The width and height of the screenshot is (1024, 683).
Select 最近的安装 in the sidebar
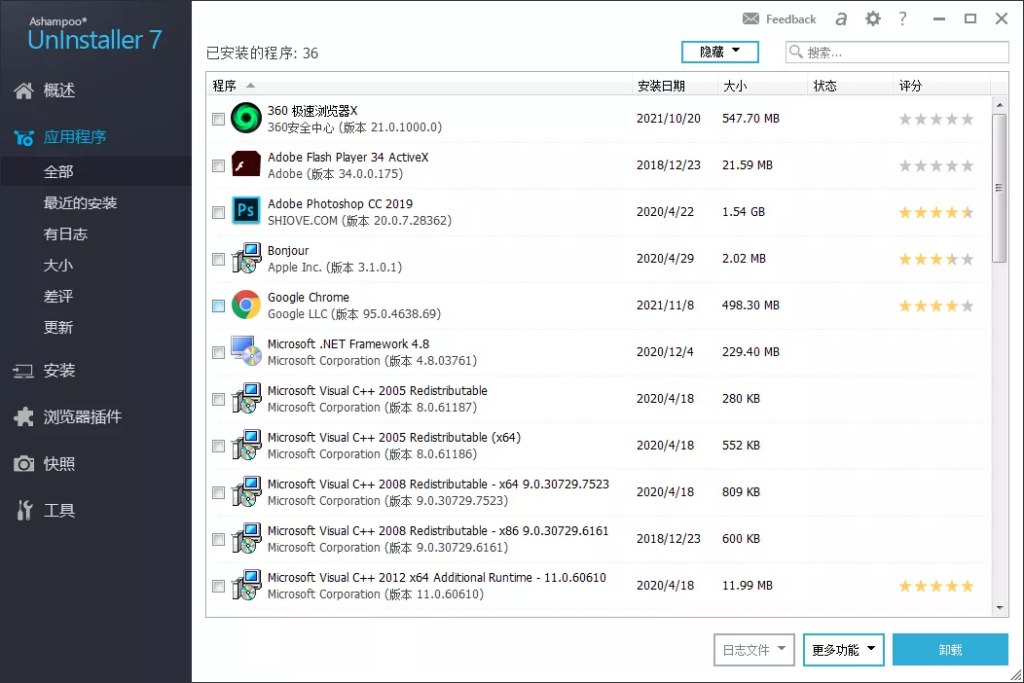pos(80,203)
